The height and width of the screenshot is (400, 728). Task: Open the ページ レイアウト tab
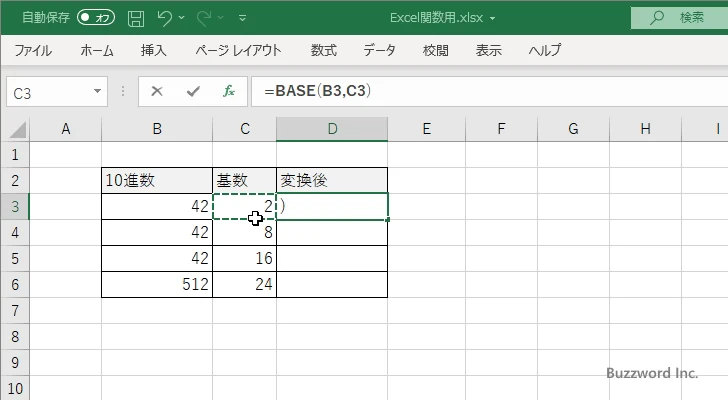[238, 50]
